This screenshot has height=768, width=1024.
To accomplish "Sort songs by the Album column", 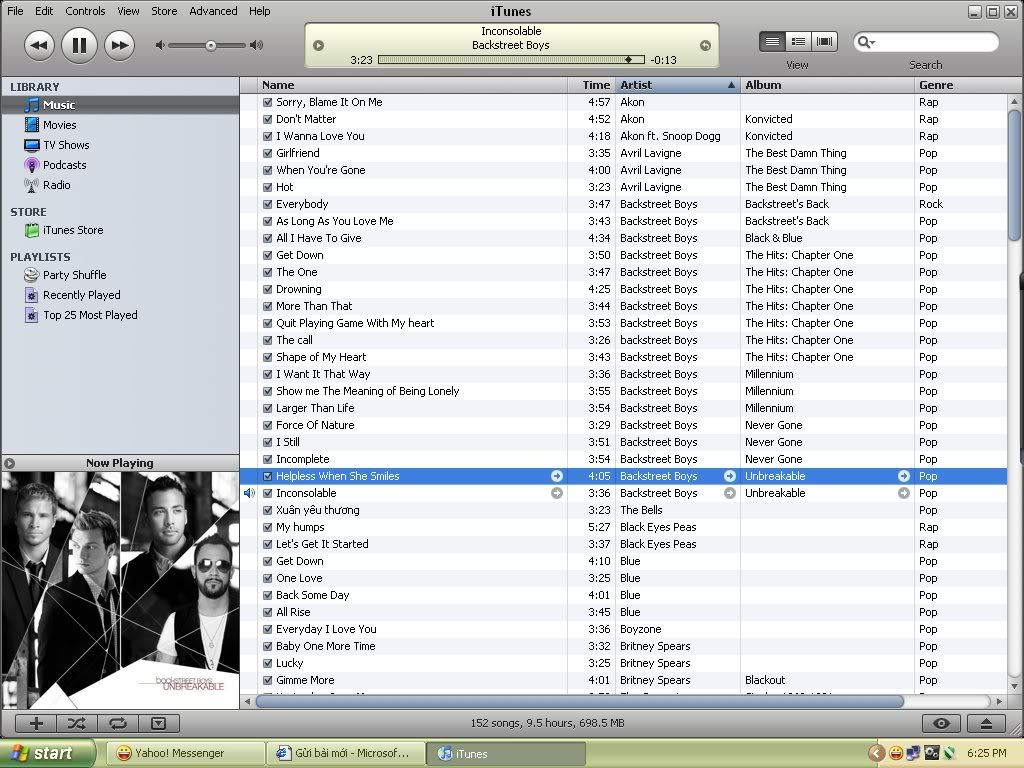I will 827,85.
